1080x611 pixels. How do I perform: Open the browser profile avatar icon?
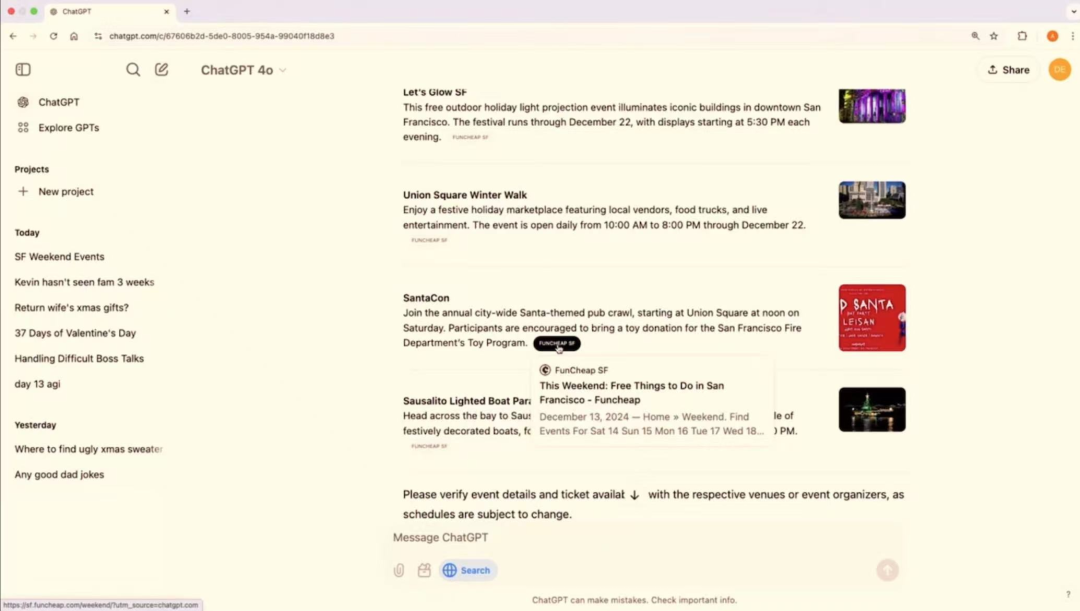coord(1052,36)
